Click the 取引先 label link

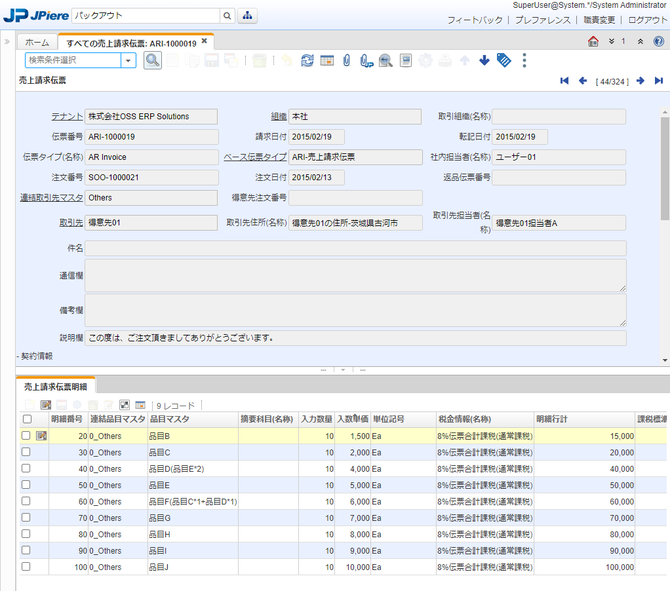(71, 223)
